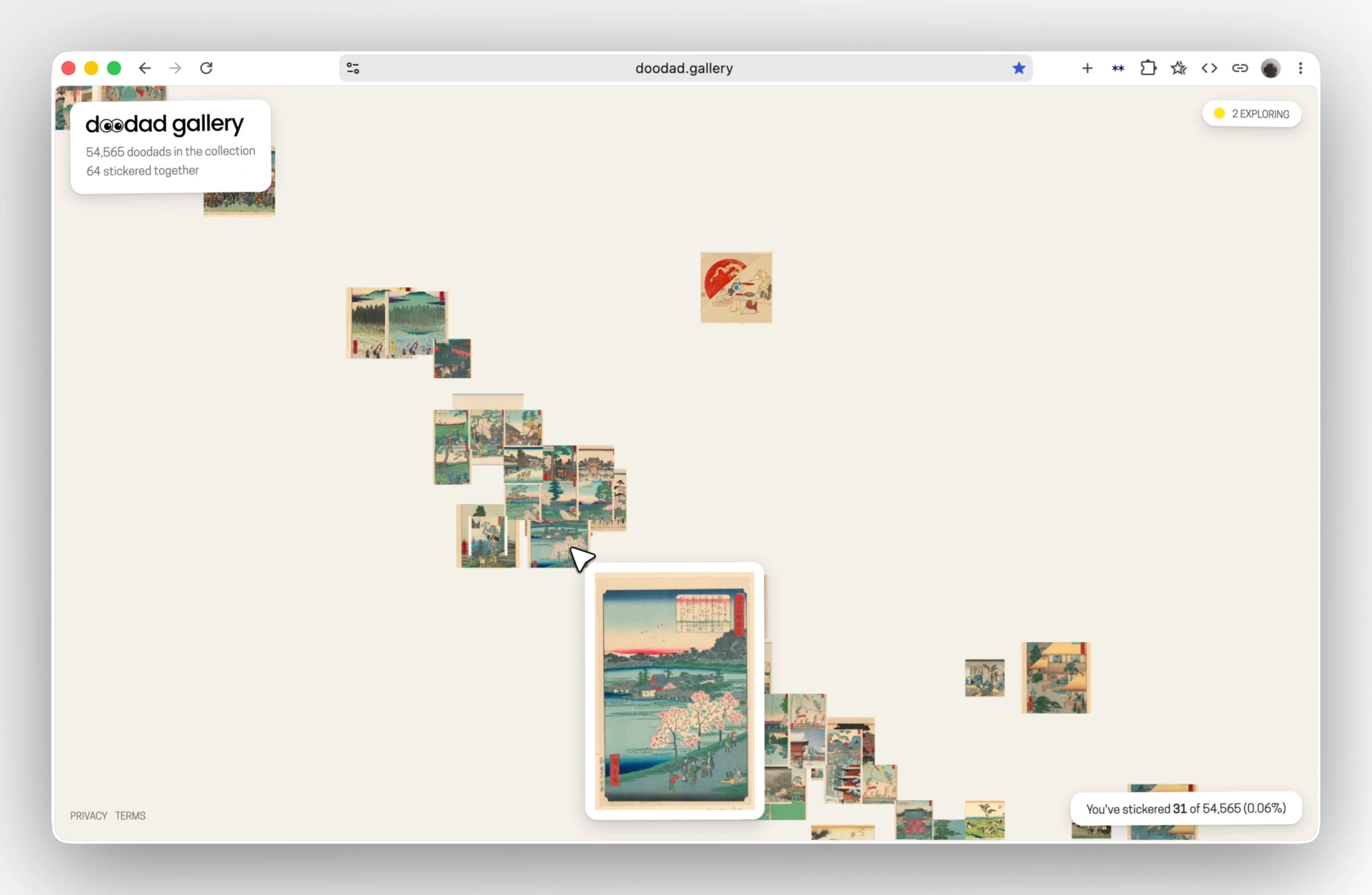1372x895 pixels.
Task: Click the chain link toolbar icon
Action: [1240, 68]
